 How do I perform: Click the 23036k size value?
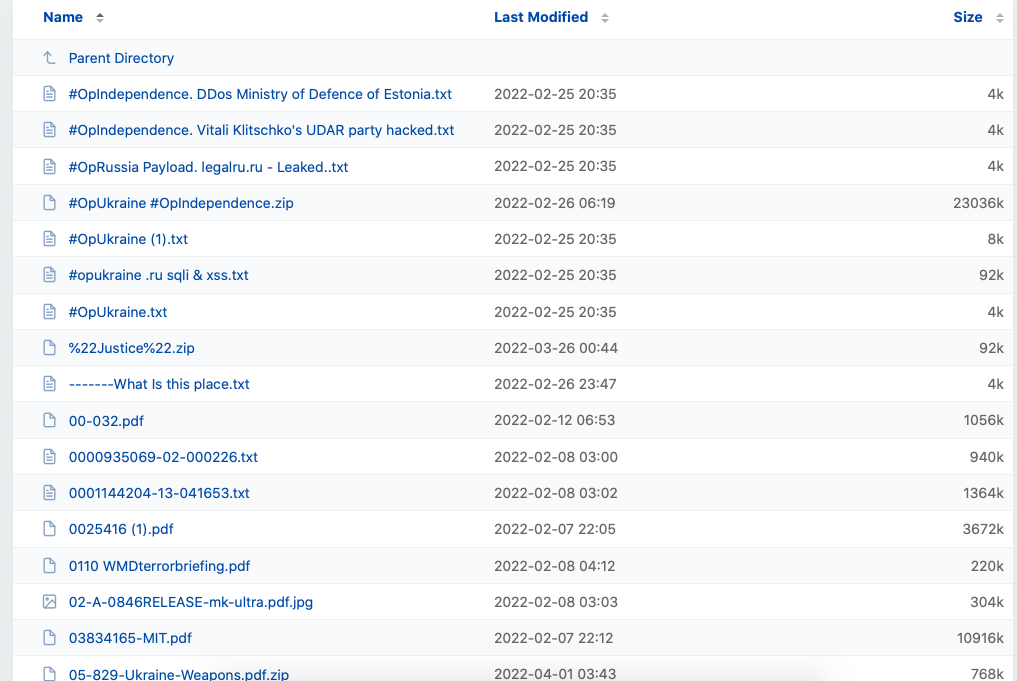click(978, 203)
